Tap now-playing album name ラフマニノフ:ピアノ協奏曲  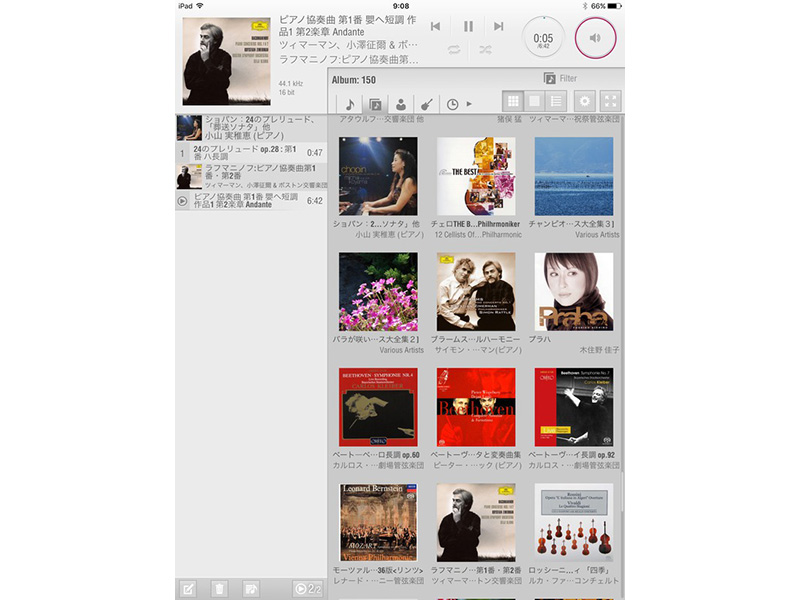tap(348, 60)
